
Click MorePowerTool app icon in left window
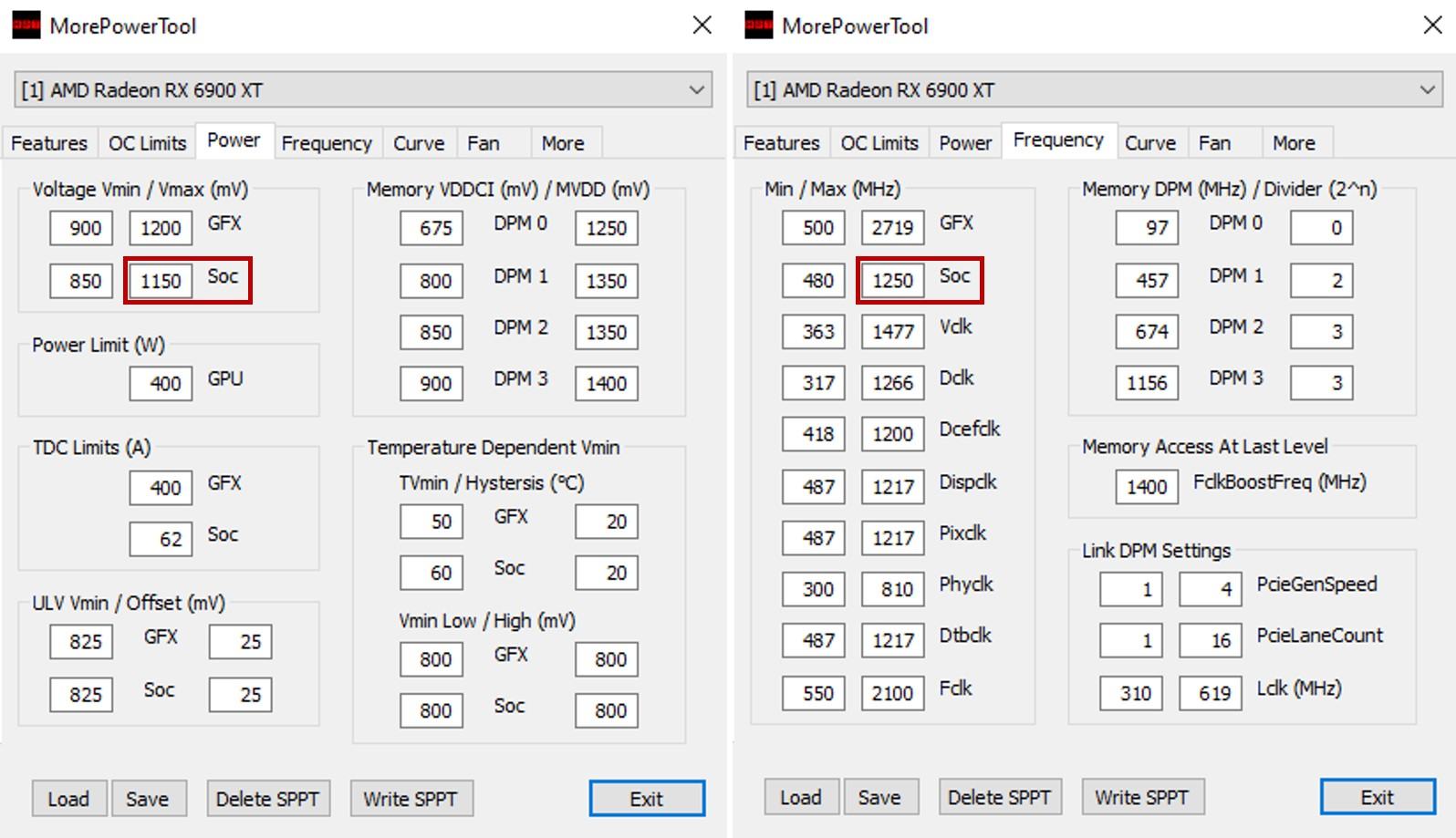26,26
